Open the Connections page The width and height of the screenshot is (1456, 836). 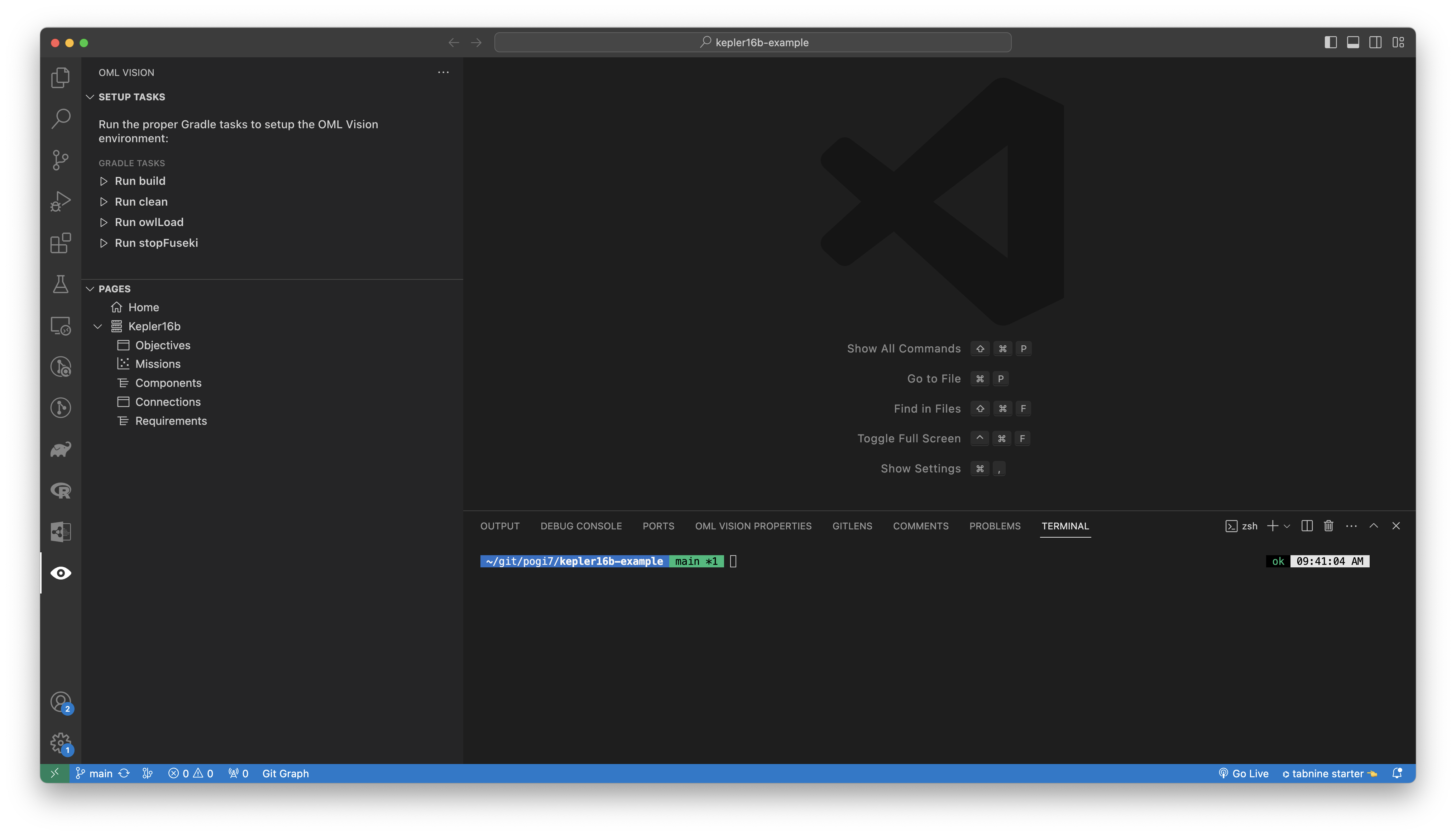[168, 402]
